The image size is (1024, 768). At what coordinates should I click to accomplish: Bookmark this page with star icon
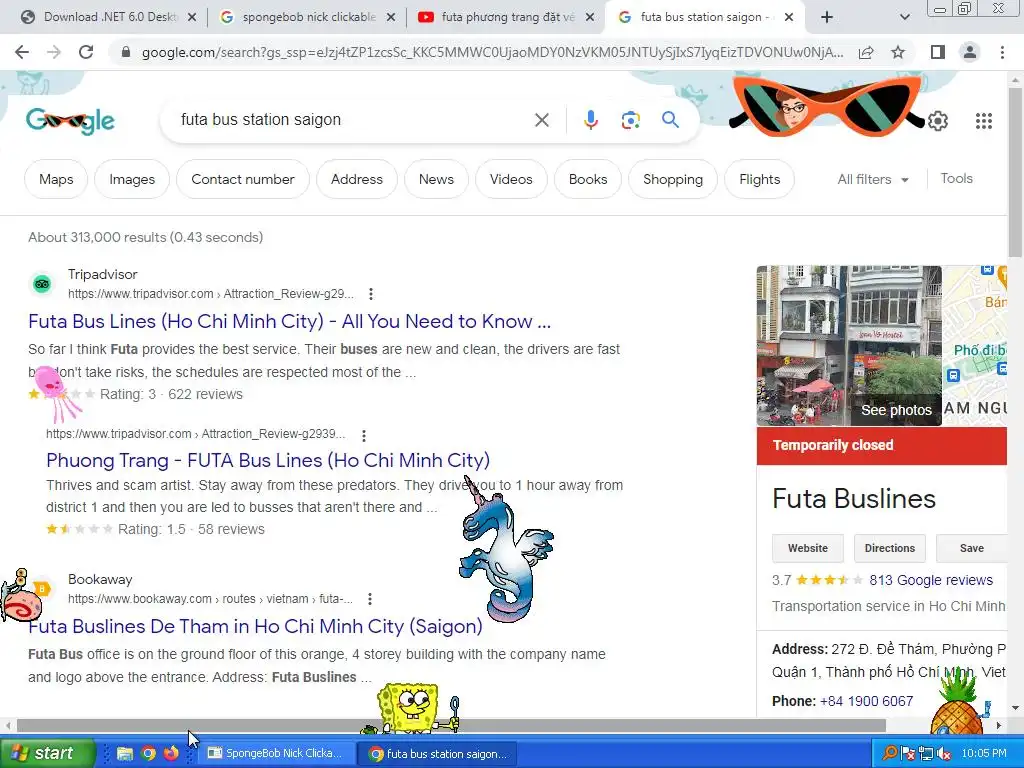tap(898, 52)
